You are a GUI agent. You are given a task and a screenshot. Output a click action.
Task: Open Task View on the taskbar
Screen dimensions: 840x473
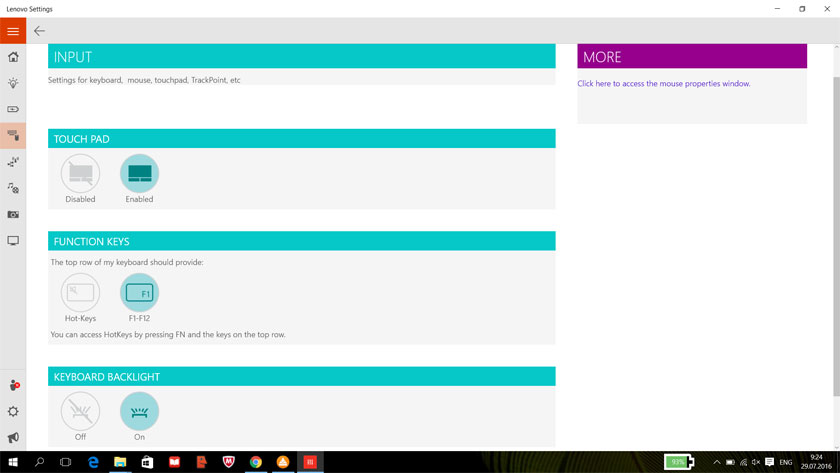65,462
